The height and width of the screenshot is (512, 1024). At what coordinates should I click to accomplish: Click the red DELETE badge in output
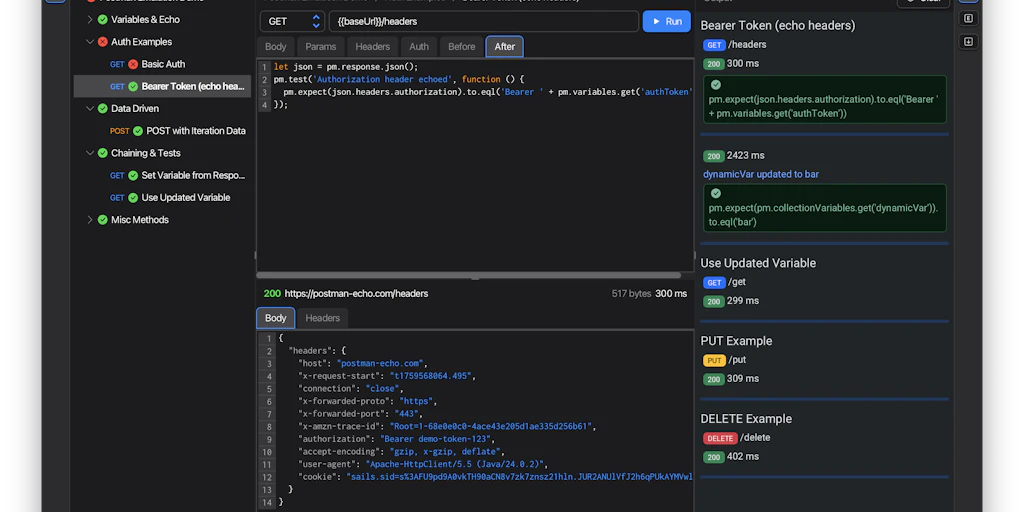coord(720,438)
